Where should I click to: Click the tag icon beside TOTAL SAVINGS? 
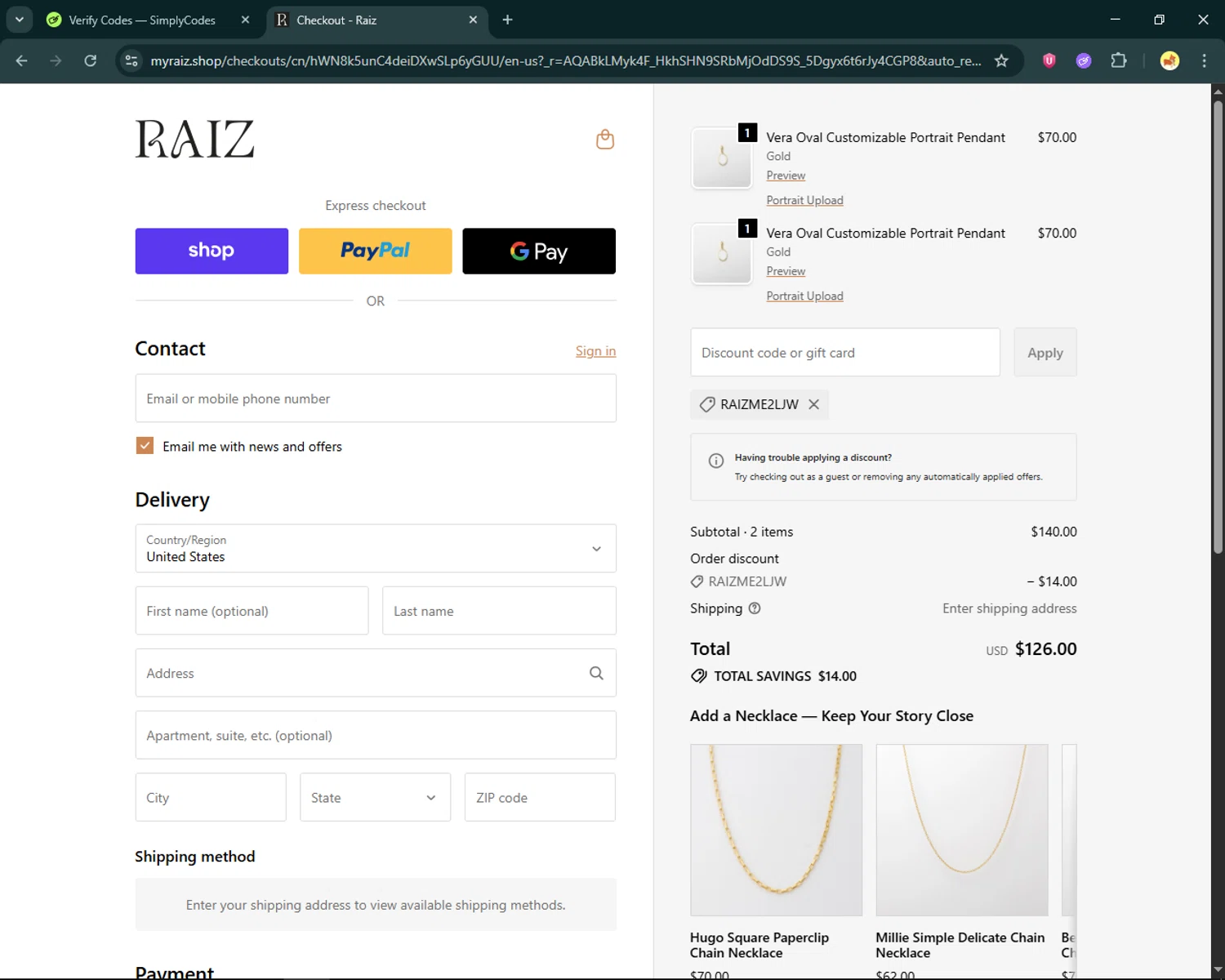point(699,676)
